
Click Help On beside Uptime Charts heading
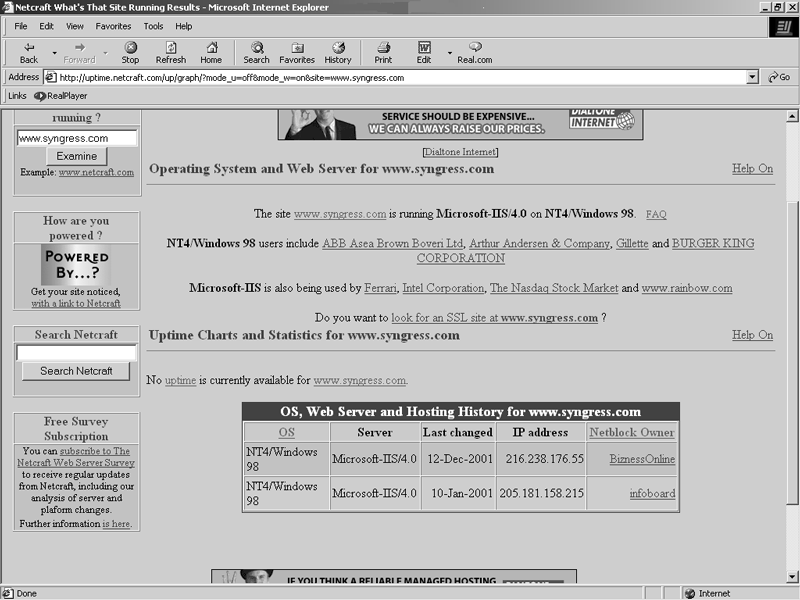click(x=753, y=335)
